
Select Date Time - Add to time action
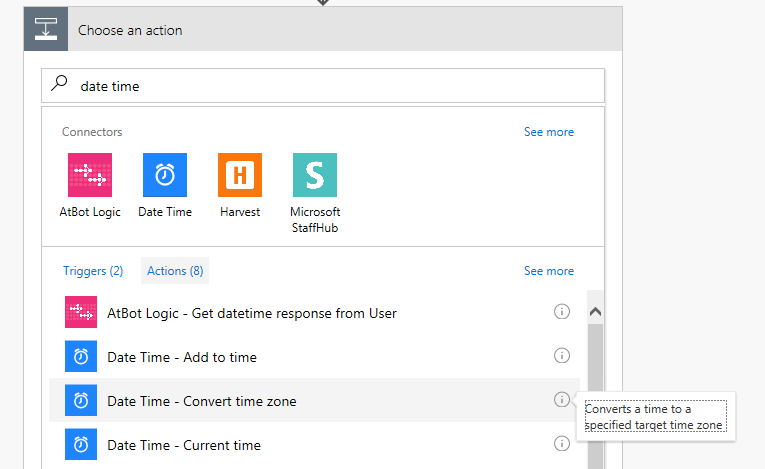pos(314,356)
